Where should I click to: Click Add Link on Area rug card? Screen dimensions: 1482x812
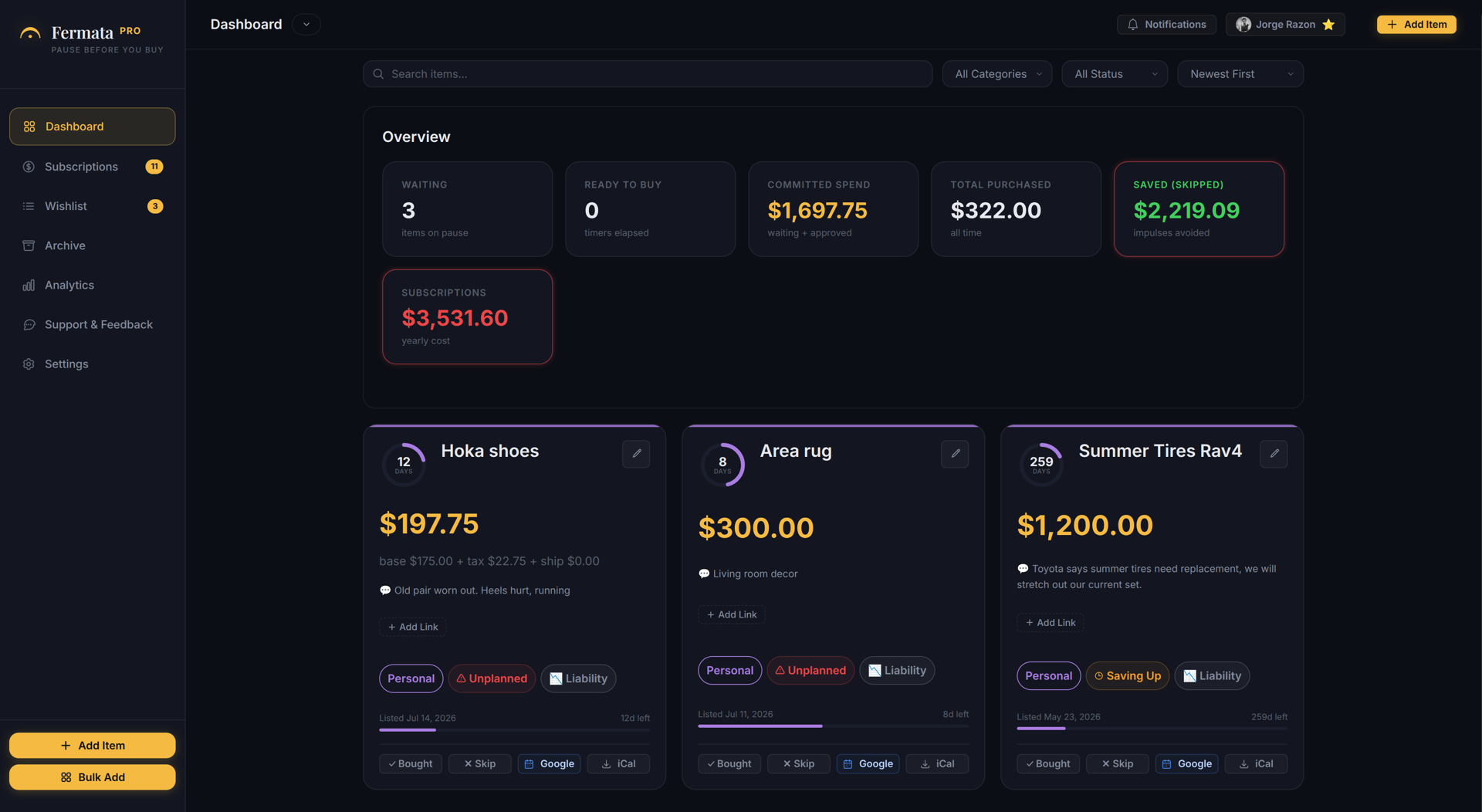(731, 614)
